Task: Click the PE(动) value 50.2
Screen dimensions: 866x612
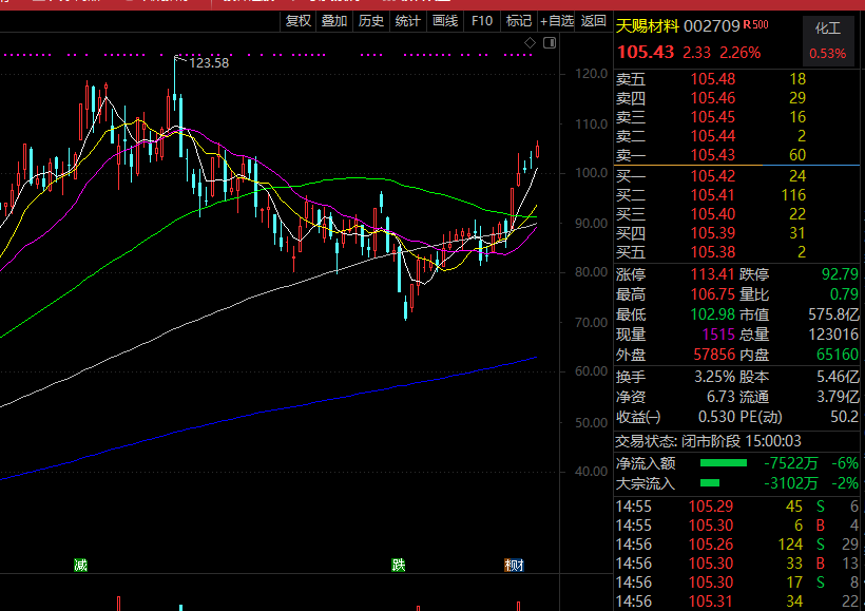Action: 844,416
